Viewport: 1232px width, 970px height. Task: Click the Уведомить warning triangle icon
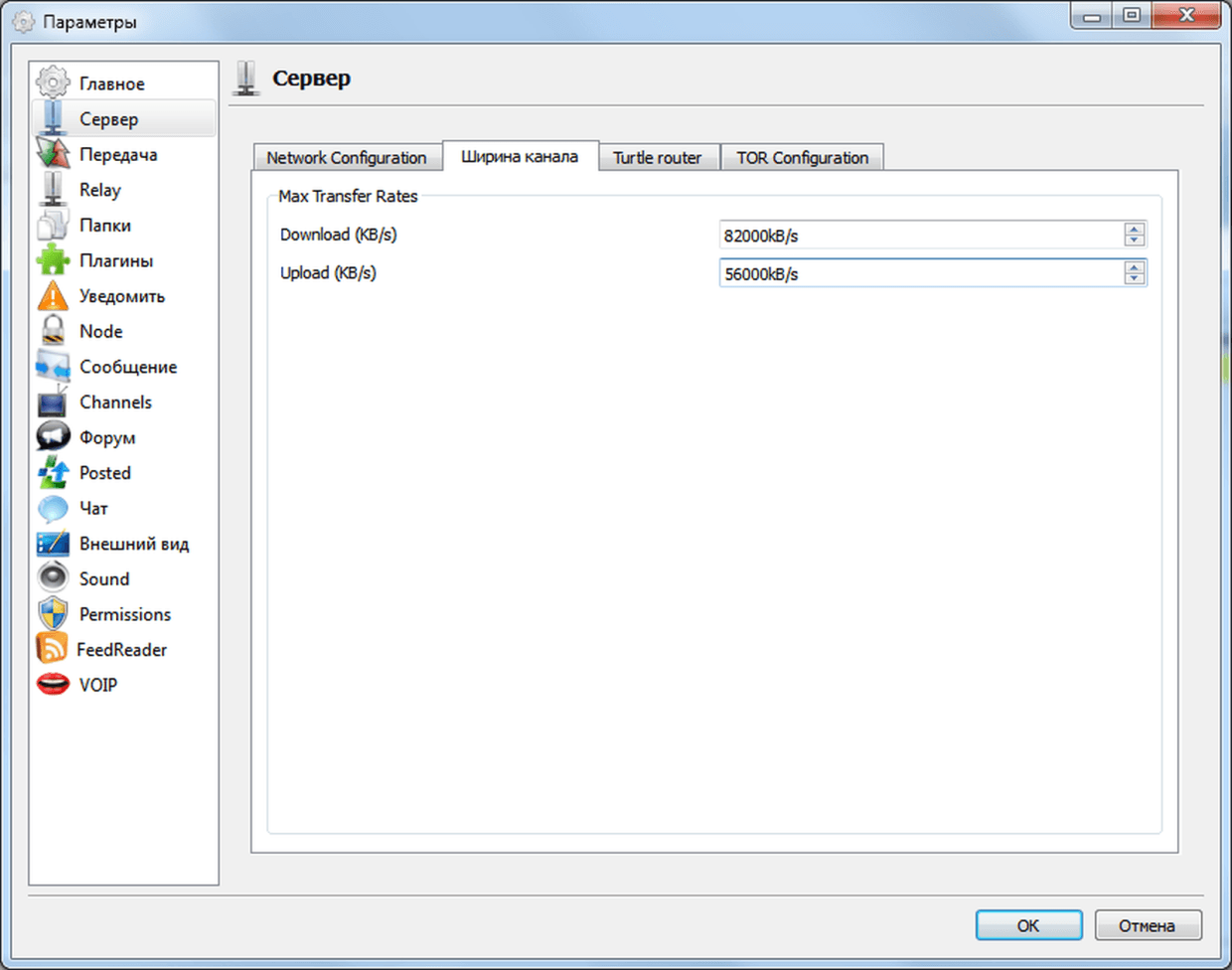53,296
